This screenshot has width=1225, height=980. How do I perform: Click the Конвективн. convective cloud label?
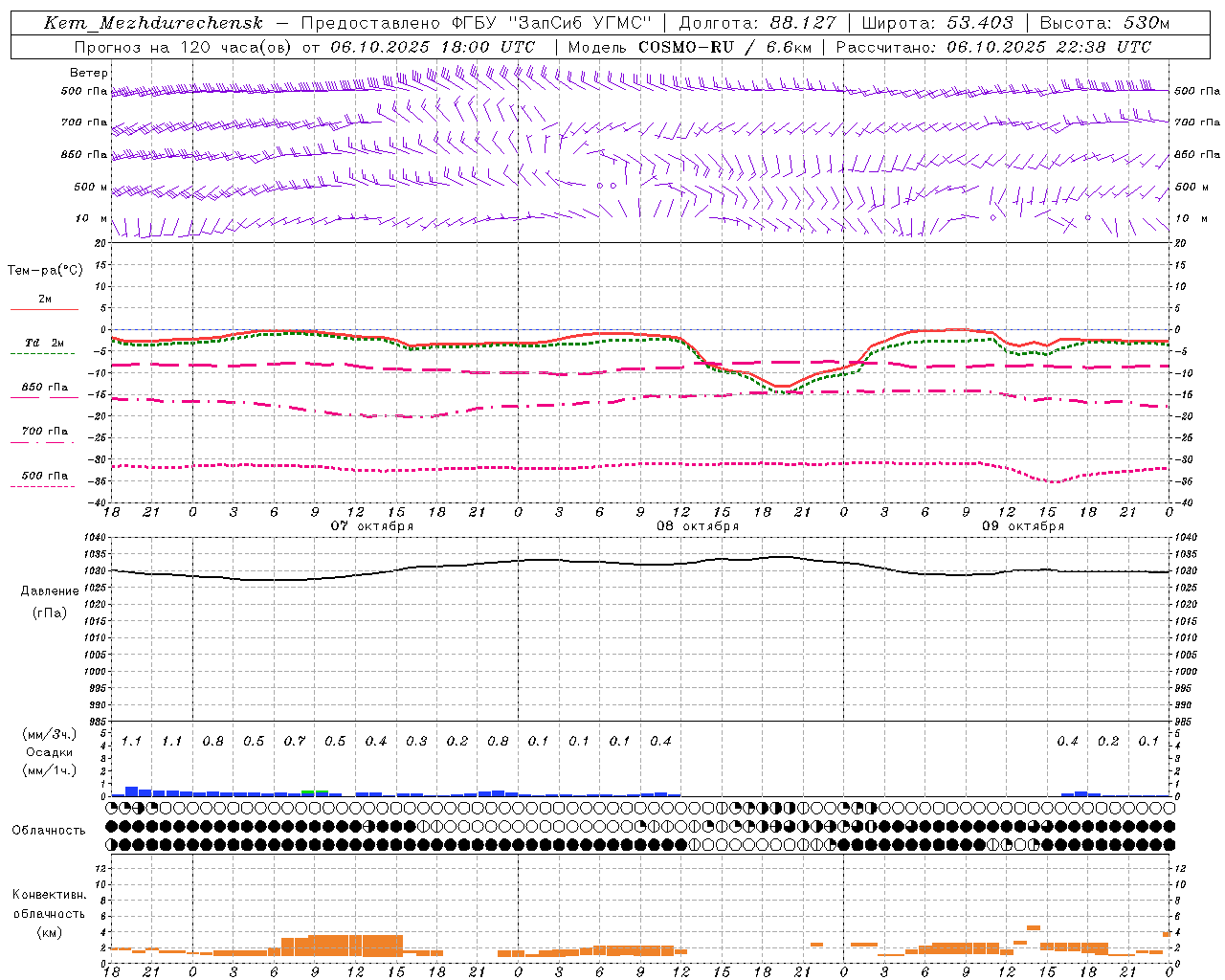(x=49, y=895)
